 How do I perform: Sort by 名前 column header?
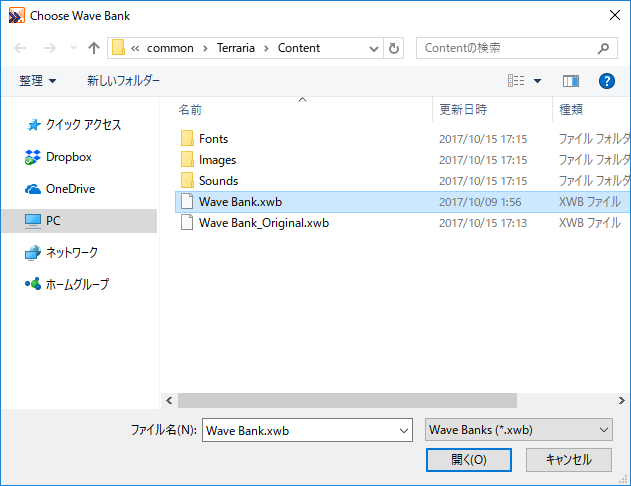pyautogui.click(x=190, y=109)
